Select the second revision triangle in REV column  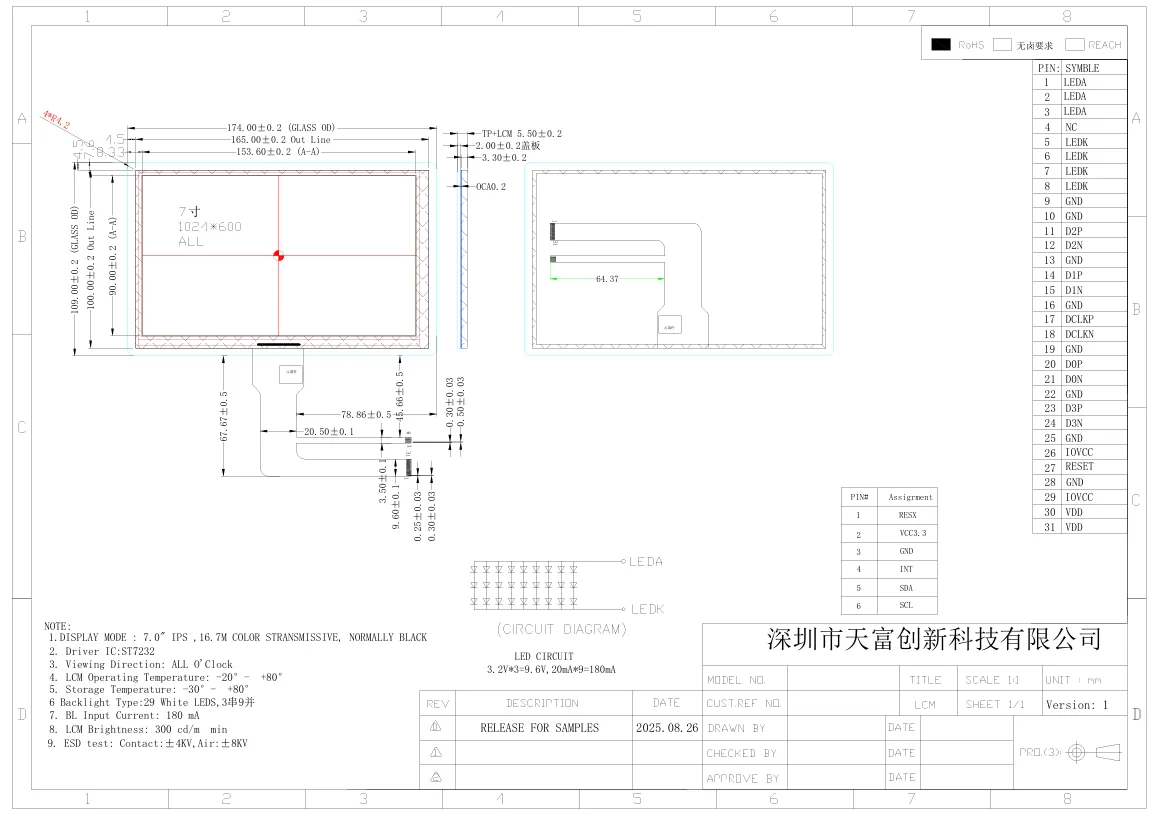435,752
